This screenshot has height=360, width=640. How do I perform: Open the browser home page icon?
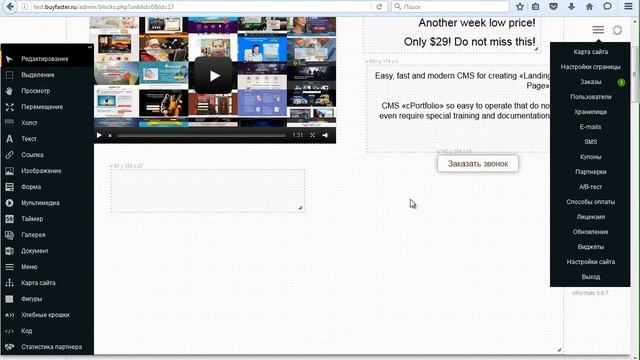pyautogui.click(x=589, y=7)
